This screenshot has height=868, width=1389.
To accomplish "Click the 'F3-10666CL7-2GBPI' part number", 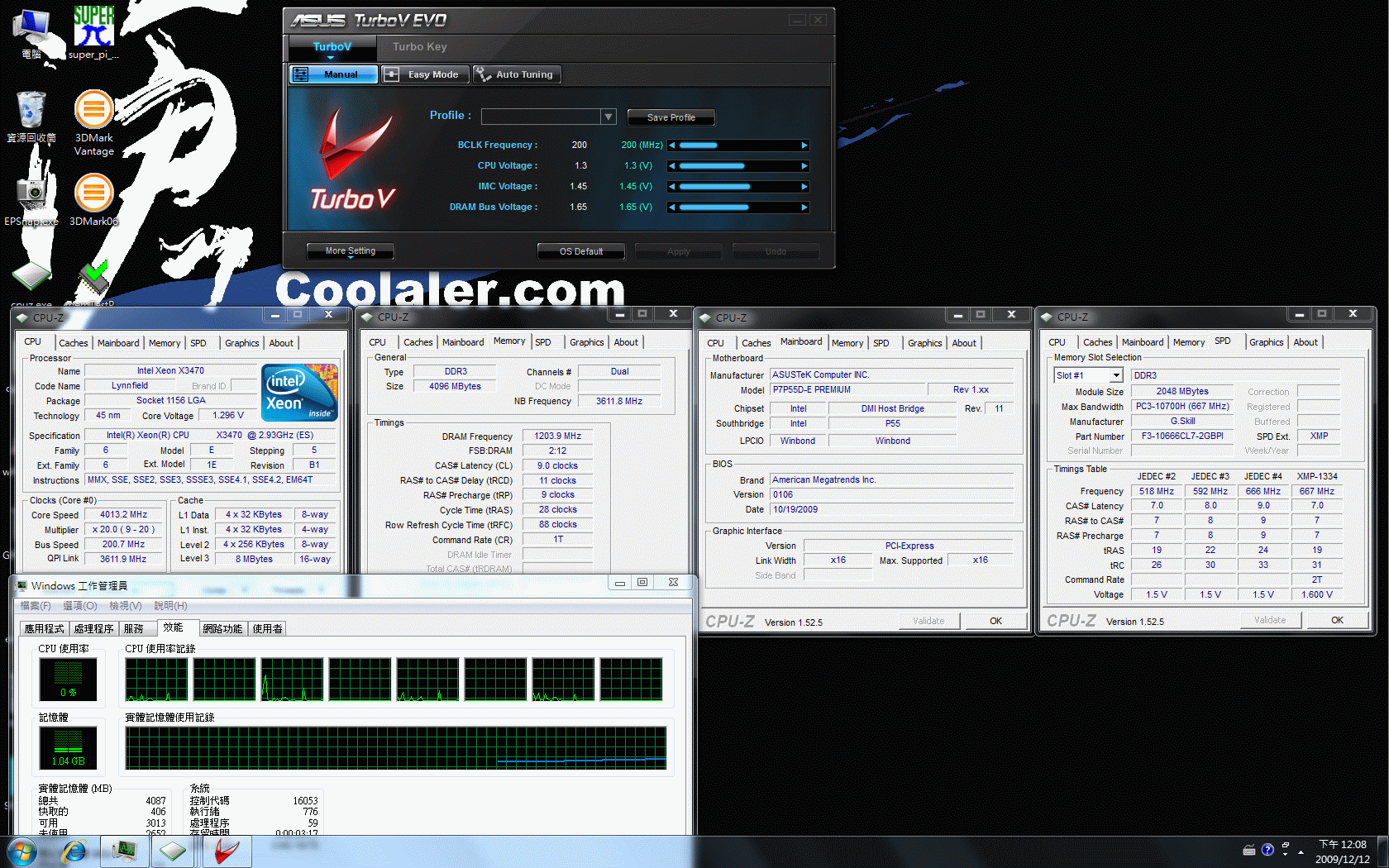I will 1182,436.
